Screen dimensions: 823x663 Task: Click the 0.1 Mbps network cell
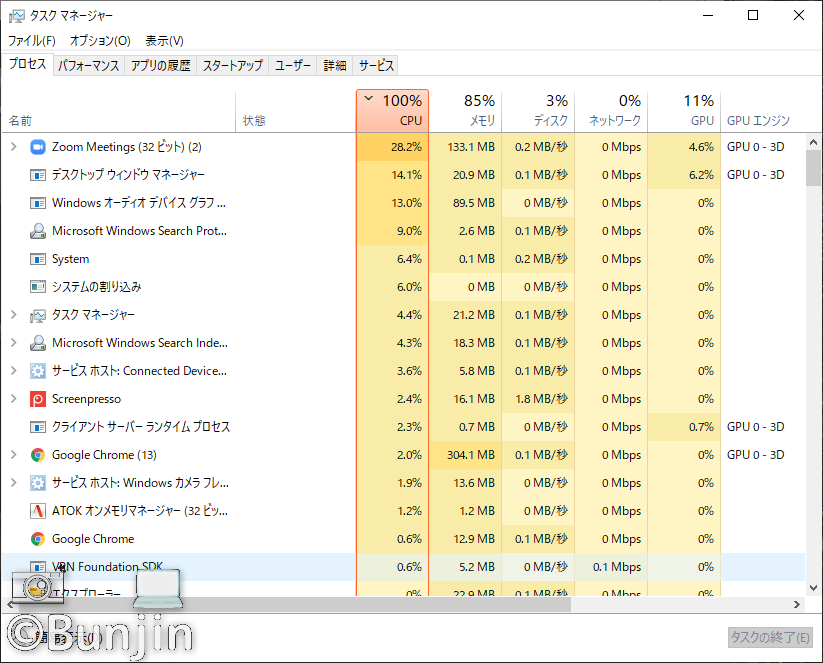point(611,567)
